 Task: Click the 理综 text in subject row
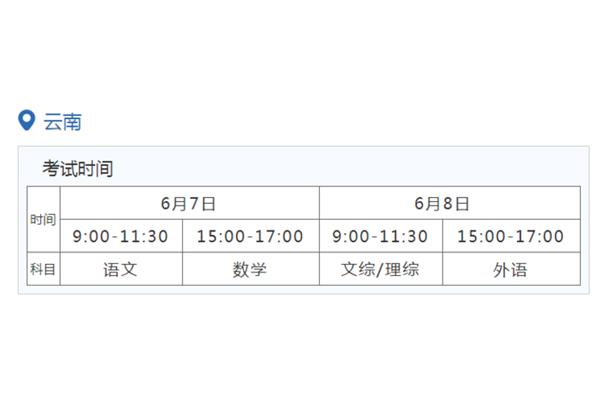coord(402,269)
